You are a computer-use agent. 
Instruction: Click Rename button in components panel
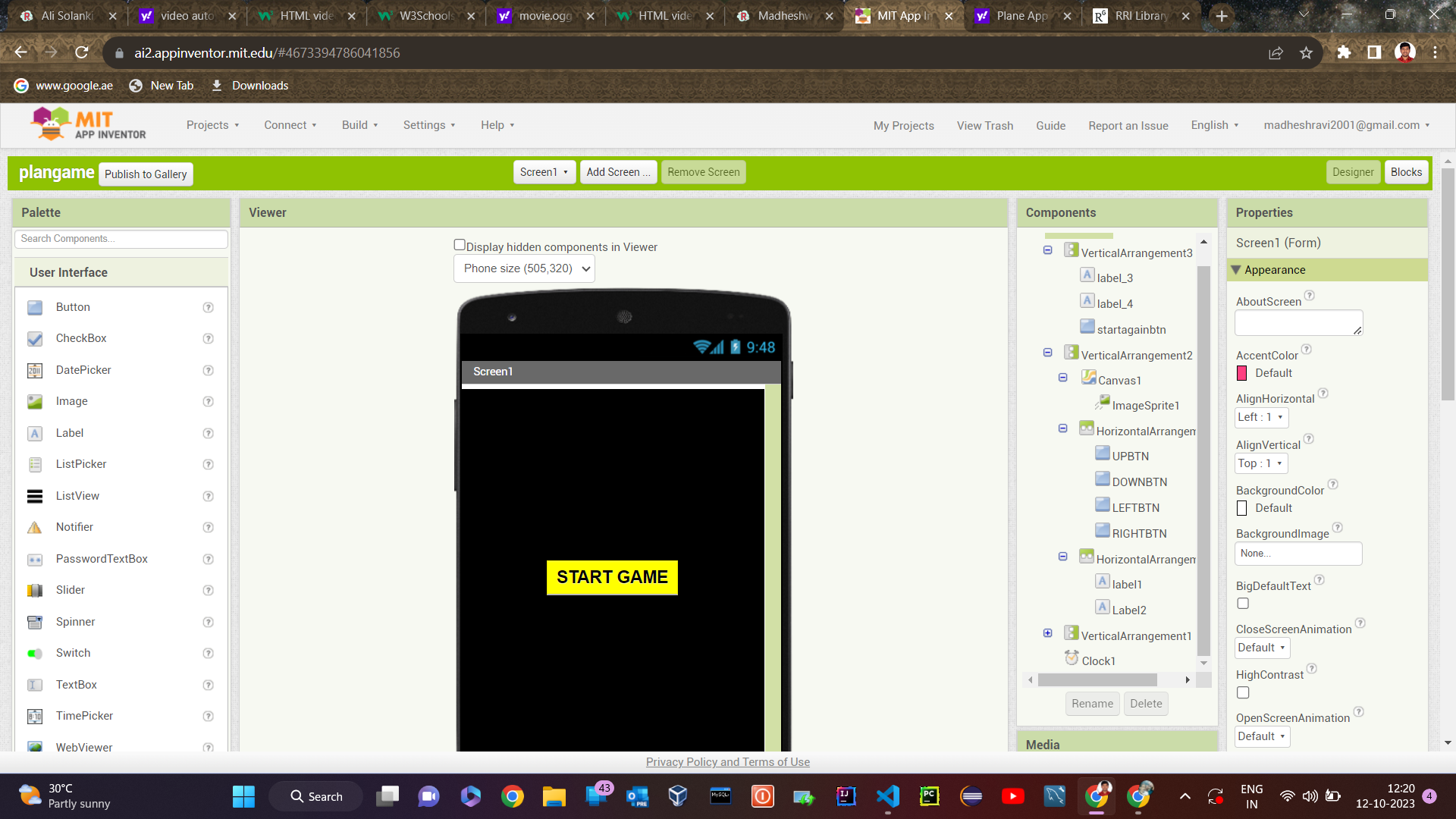1092,703
